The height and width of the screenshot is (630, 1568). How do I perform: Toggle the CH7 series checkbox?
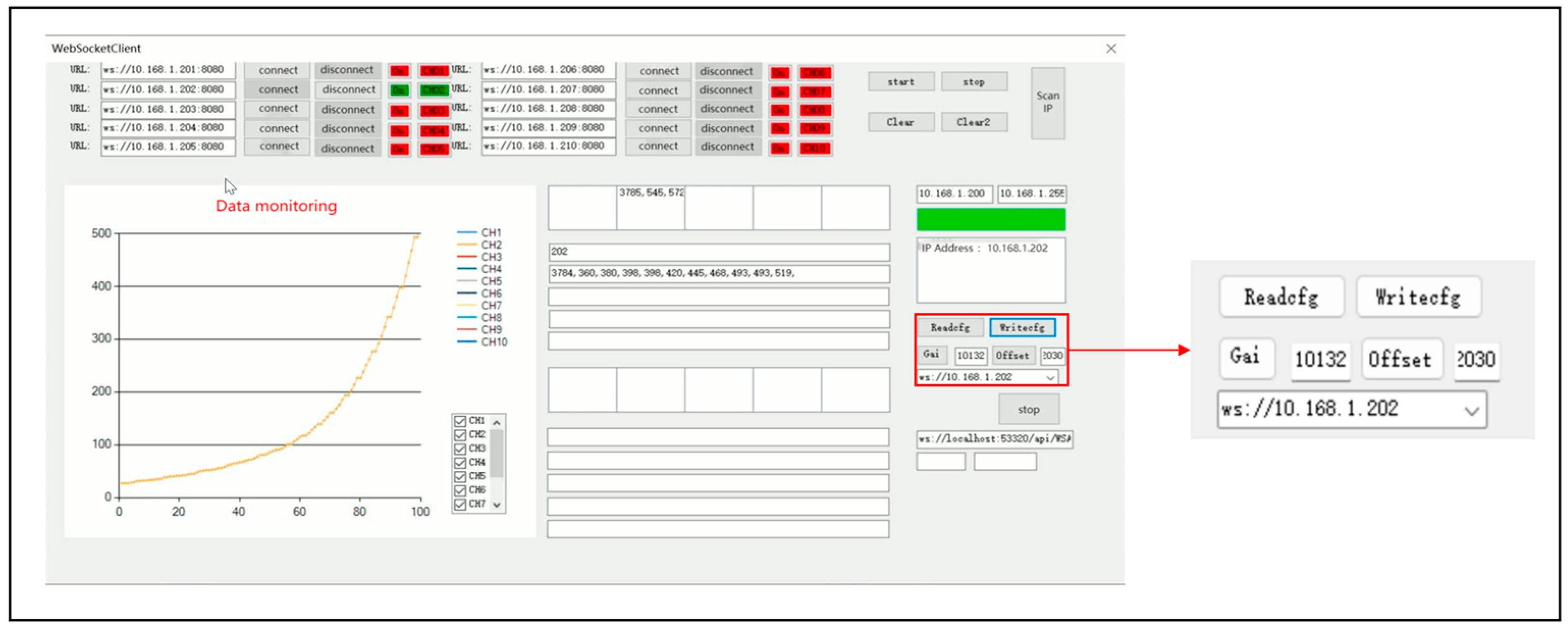[x=460, y=505]
